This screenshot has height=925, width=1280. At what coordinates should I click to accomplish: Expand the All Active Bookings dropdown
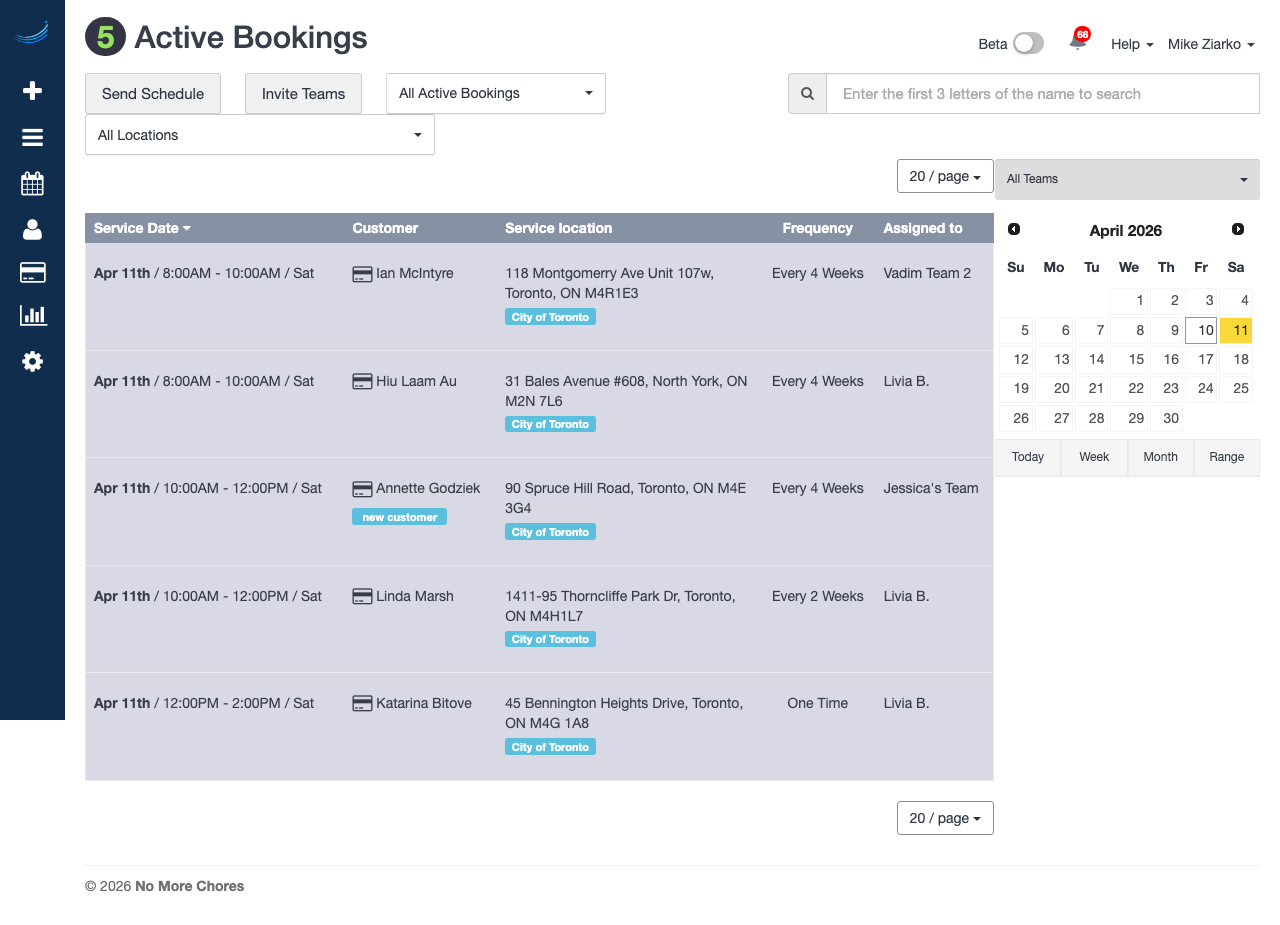pyautogui.click(x=495, y=94)
